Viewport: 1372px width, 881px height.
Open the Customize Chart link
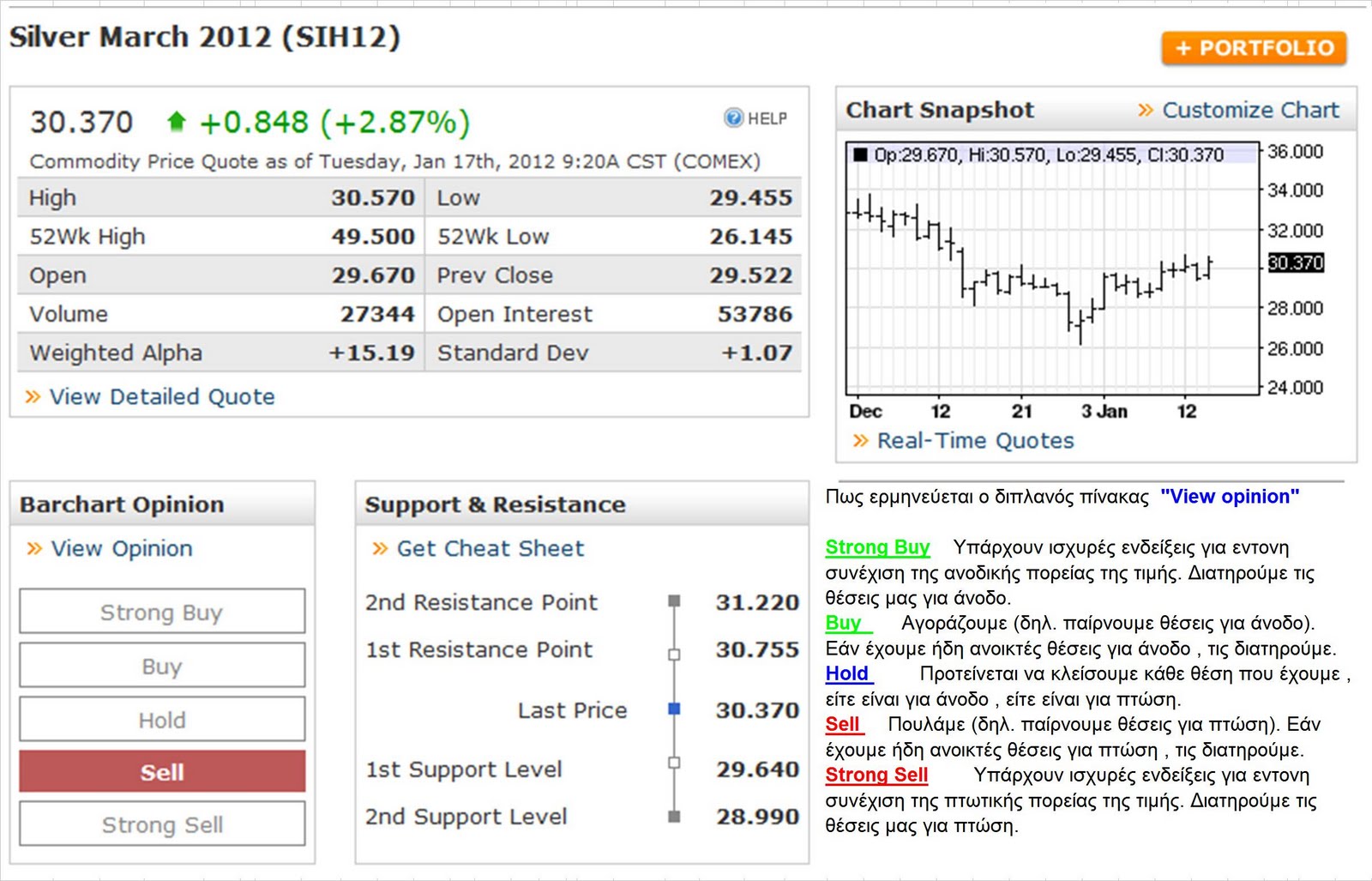click(x=1250, y=110)
